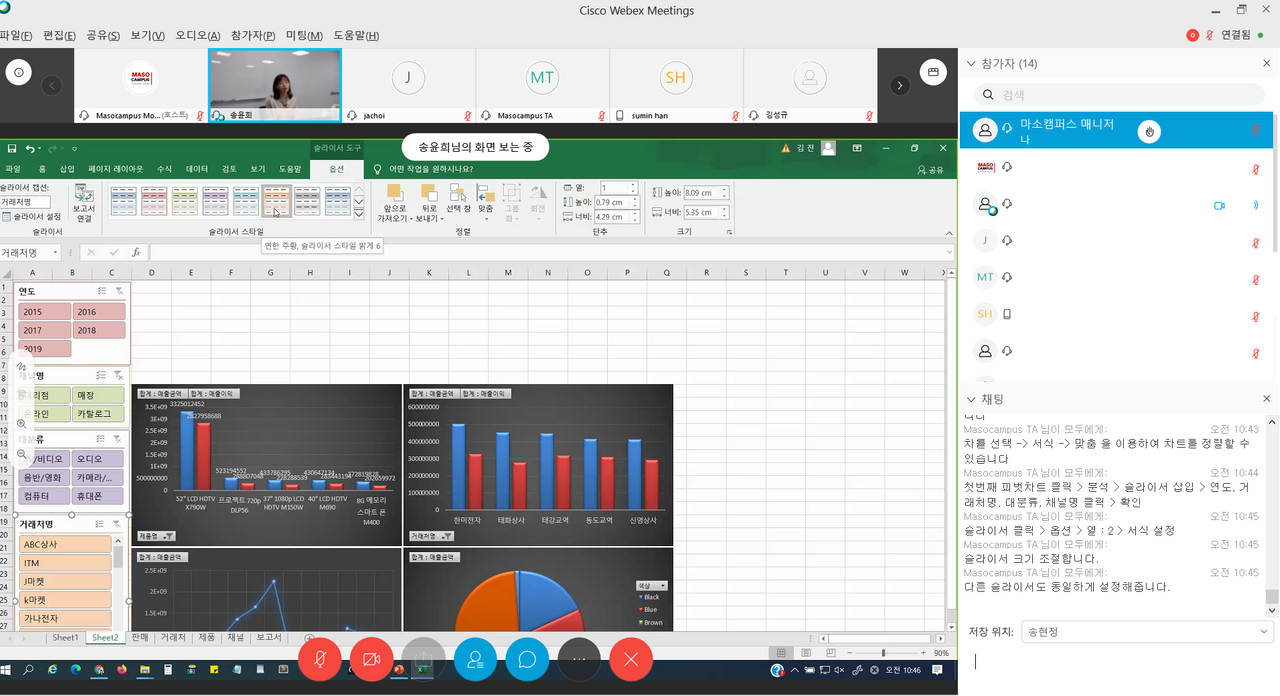Collapse the 채팅 panel chevron
1280x696 pixels.
[970, 399]
